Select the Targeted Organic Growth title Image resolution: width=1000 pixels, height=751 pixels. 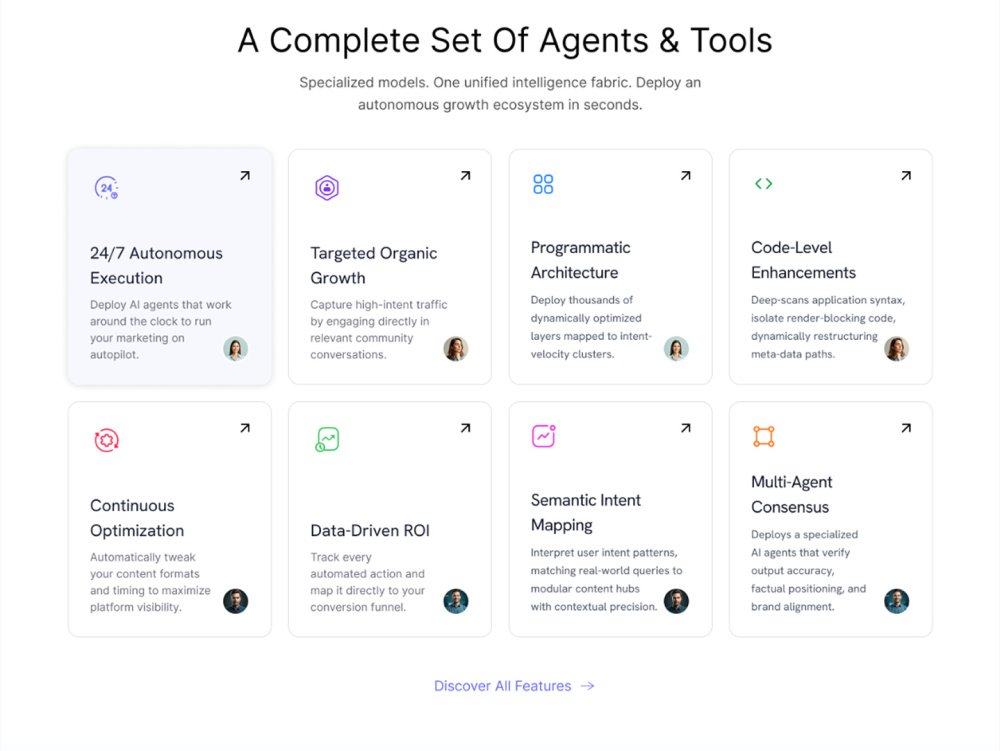(x=374, y=265)
